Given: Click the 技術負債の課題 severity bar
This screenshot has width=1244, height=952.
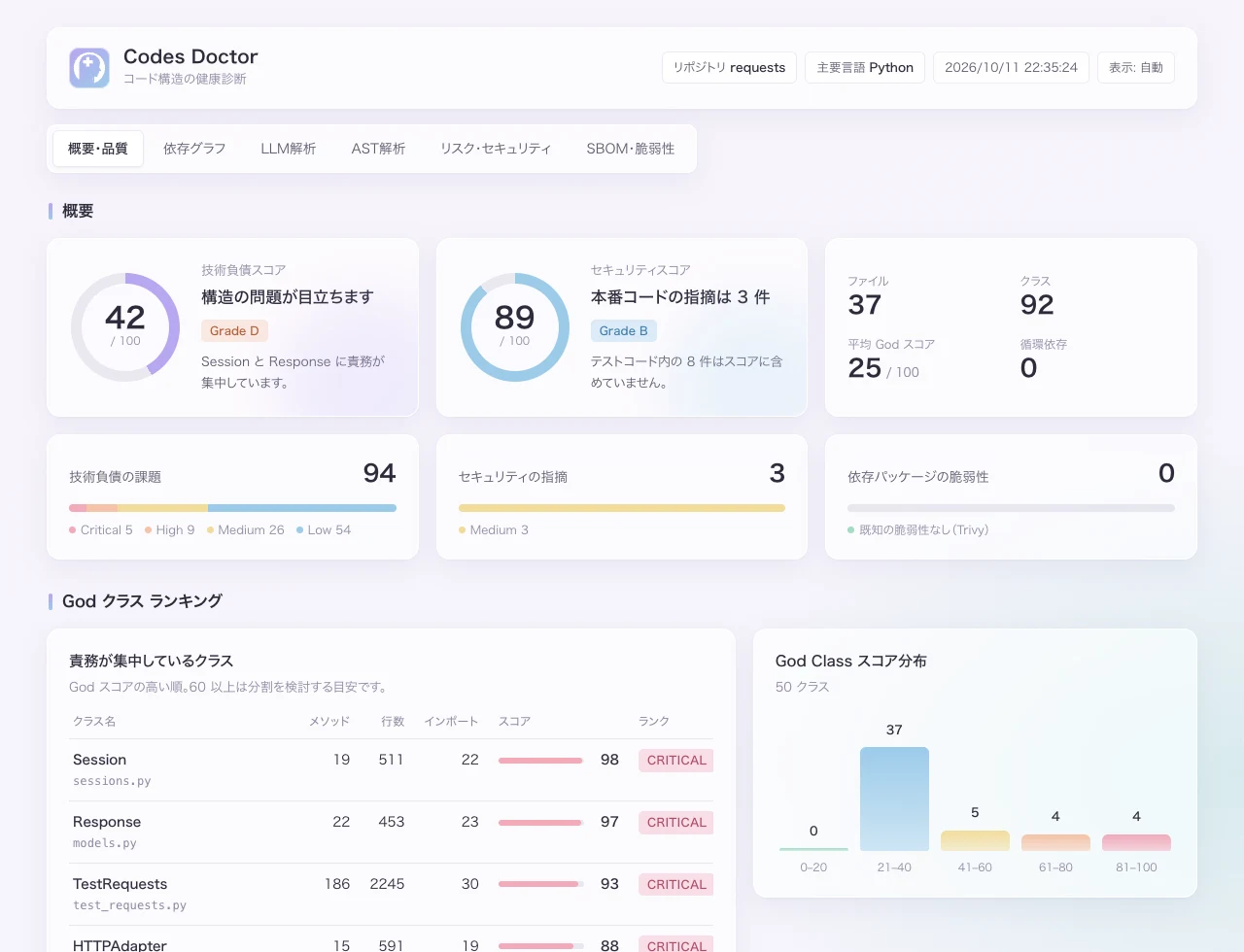Looking at the screenshot, I should [232, 508].
